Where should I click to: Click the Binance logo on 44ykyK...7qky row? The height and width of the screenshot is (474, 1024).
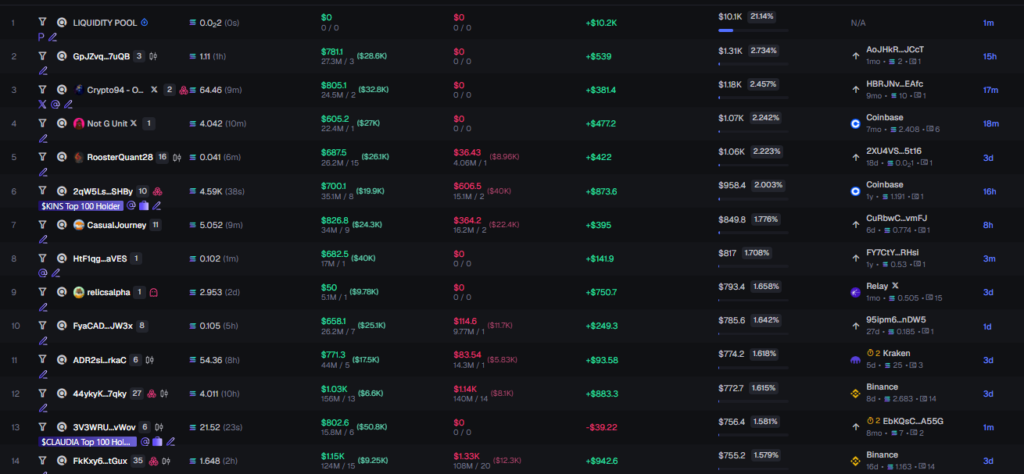coord(856,394)
